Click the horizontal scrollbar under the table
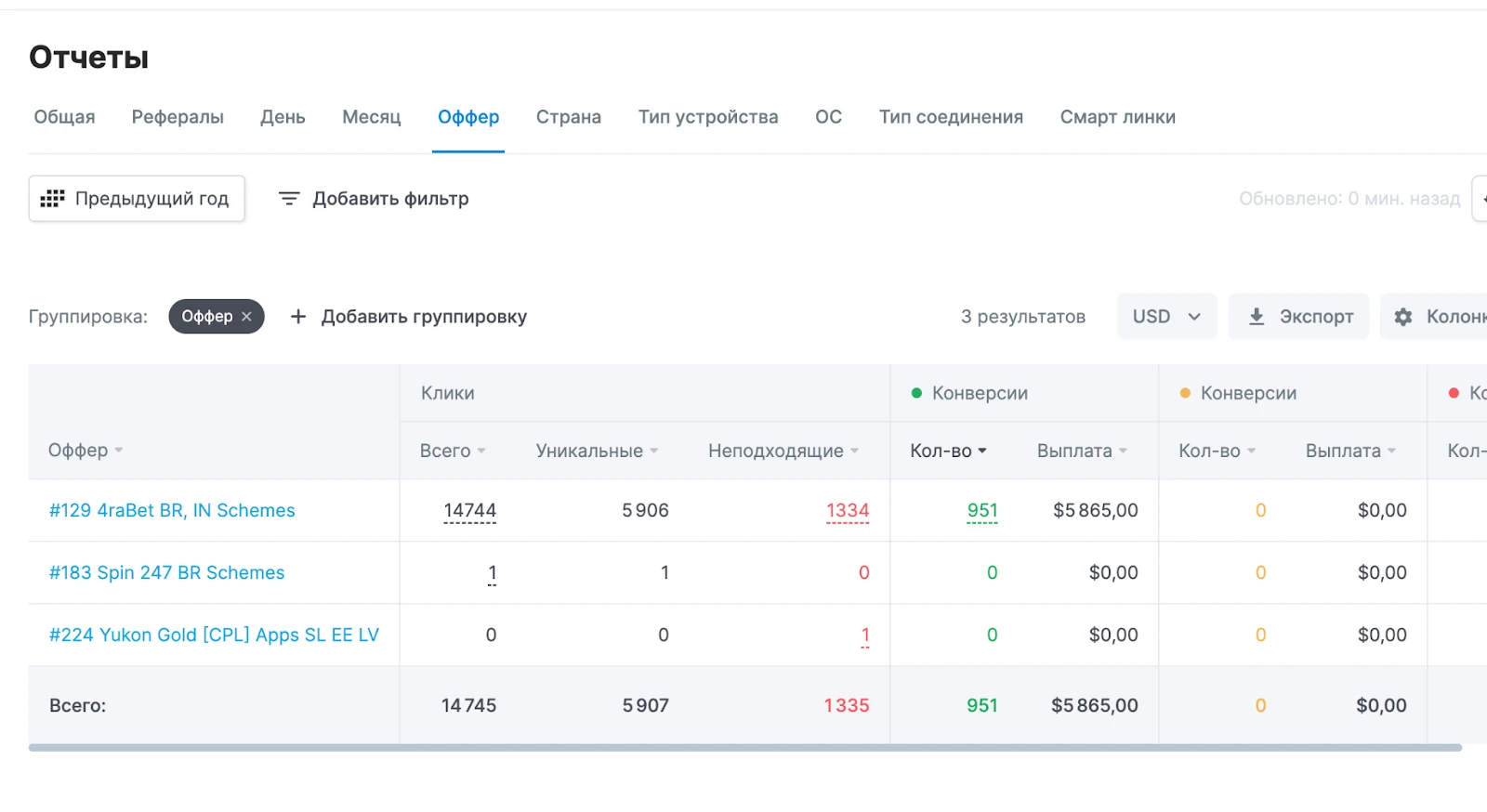The width and height of the screenshot is (1487, 812). tap(745, 747)
